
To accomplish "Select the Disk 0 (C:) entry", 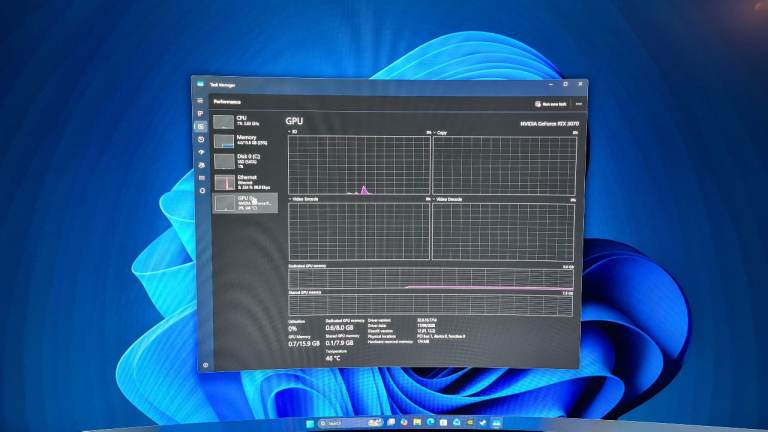I will (244, 161).
